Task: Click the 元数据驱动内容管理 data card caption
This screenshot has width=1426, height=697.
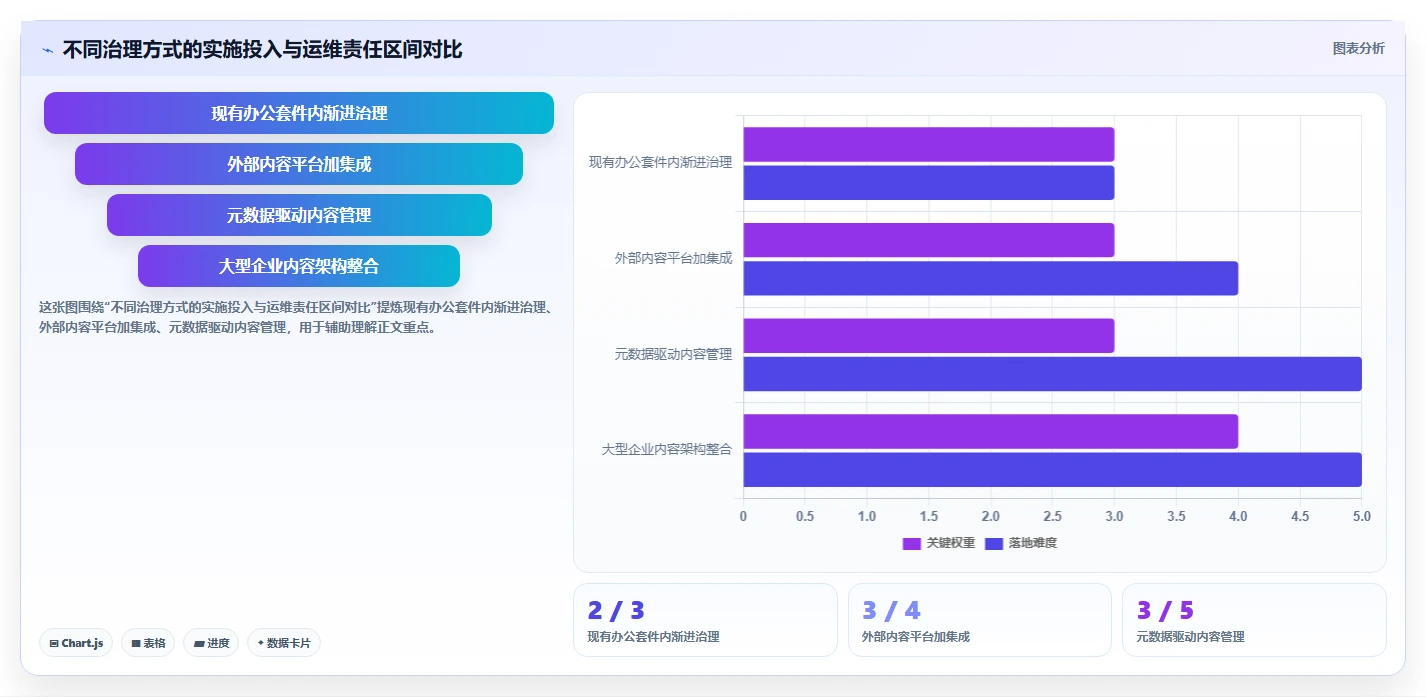Action: pos(1191,636)
